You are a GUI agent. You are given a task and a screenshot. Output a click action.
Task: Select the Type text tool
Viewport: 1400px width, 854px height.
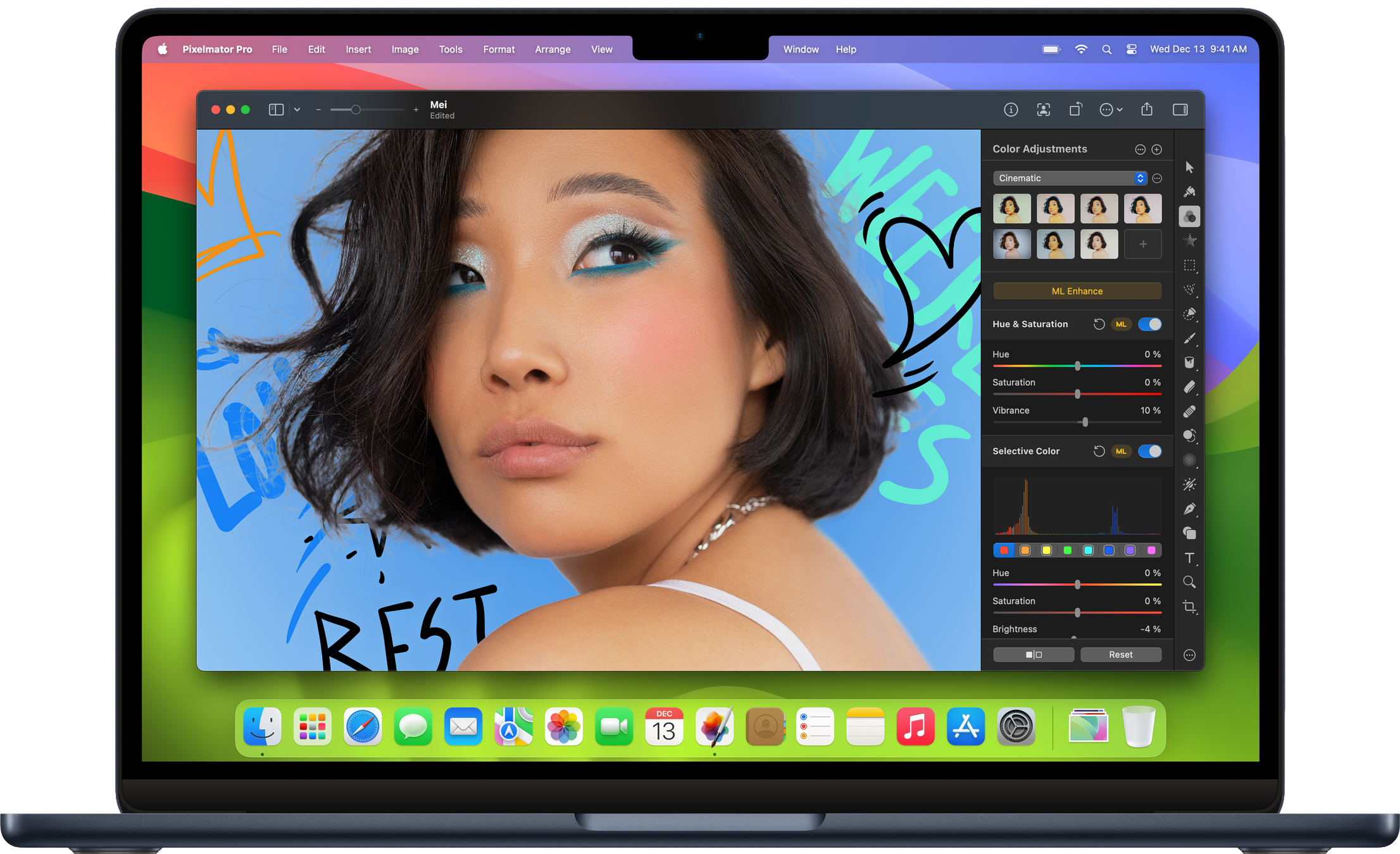click(x=1189, y=558)
